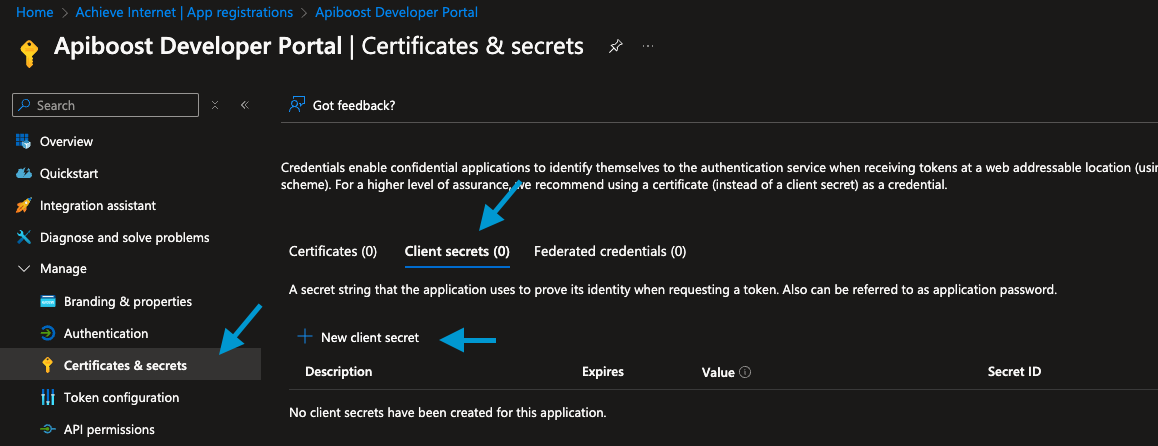Click the Branding & properties icon
Viewport: 1158px width, 446px height.
(48, 301)
